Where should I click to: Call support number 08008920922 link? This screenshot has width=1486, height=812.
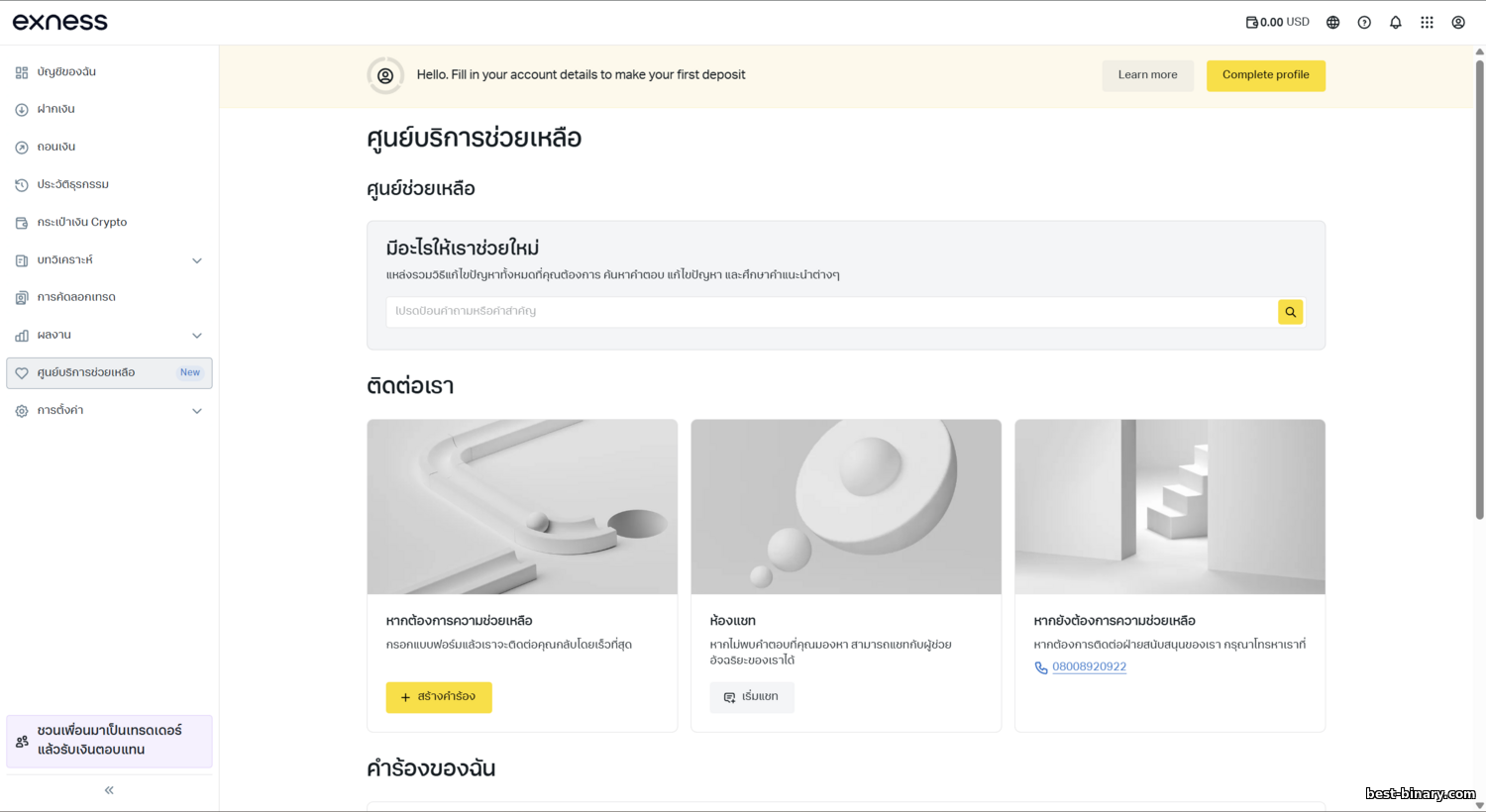[x=1089, y=667]
